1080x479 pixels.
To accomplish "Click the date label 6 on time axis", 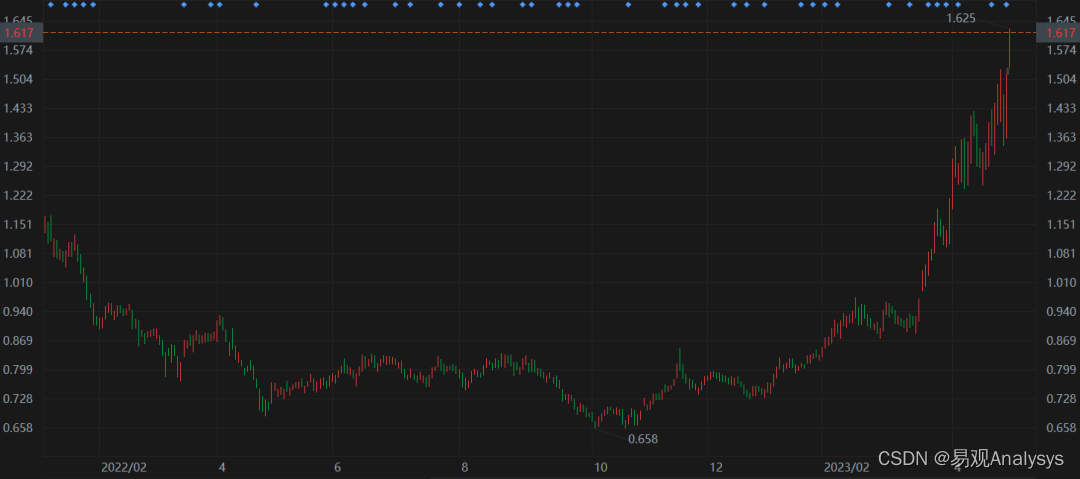I will [x=338, y=467].
